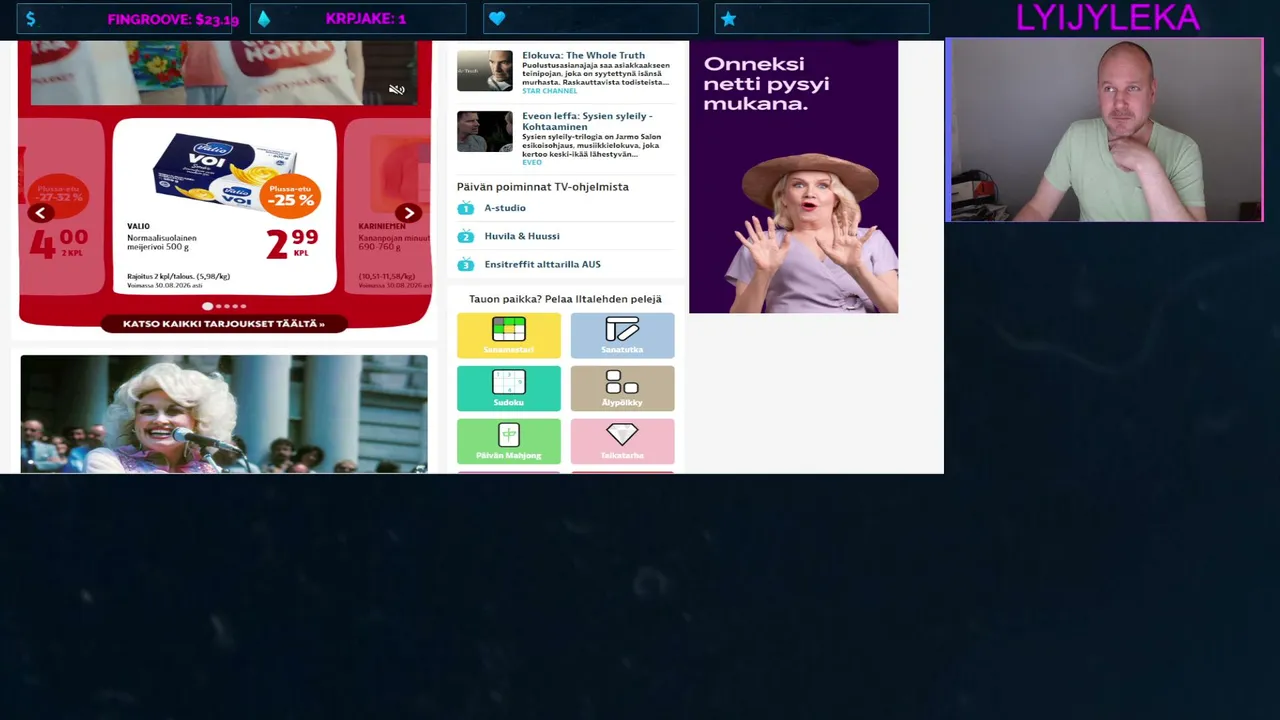Image resolution: width=1280 pixels, height=720 pixels.
Task: Open Sanamestari word game tile
Action: point(509,335)
